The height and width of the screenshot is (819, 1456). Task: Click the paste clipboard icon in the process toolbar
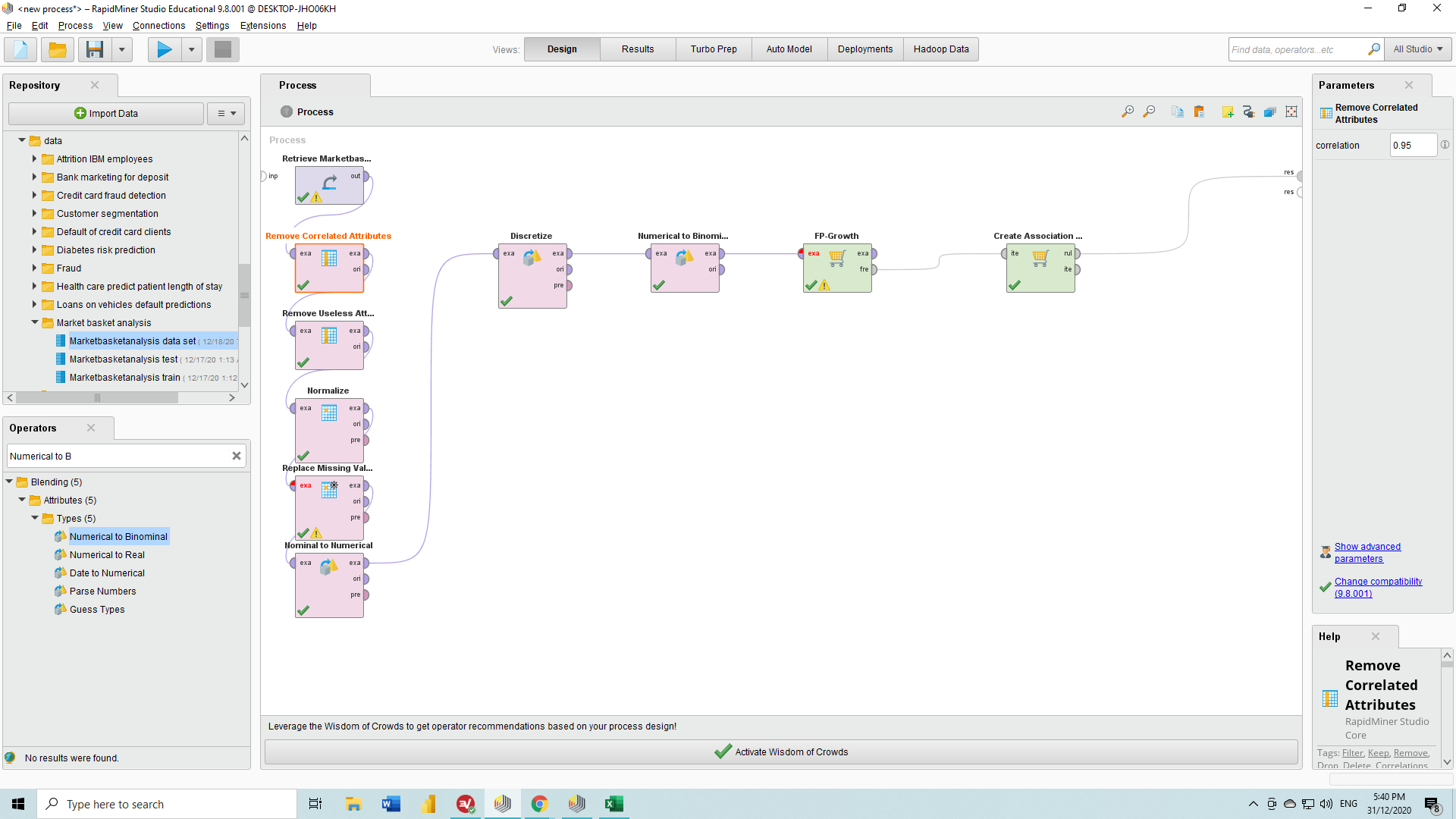[1199, 112]
